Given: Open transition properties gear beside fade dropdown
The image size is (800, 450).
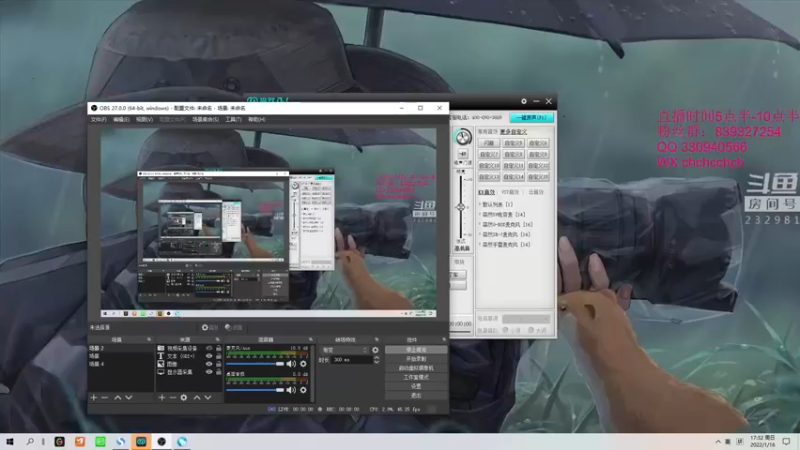Looking at the screenshot, I should pyautogui.click(x=376, y=350).
